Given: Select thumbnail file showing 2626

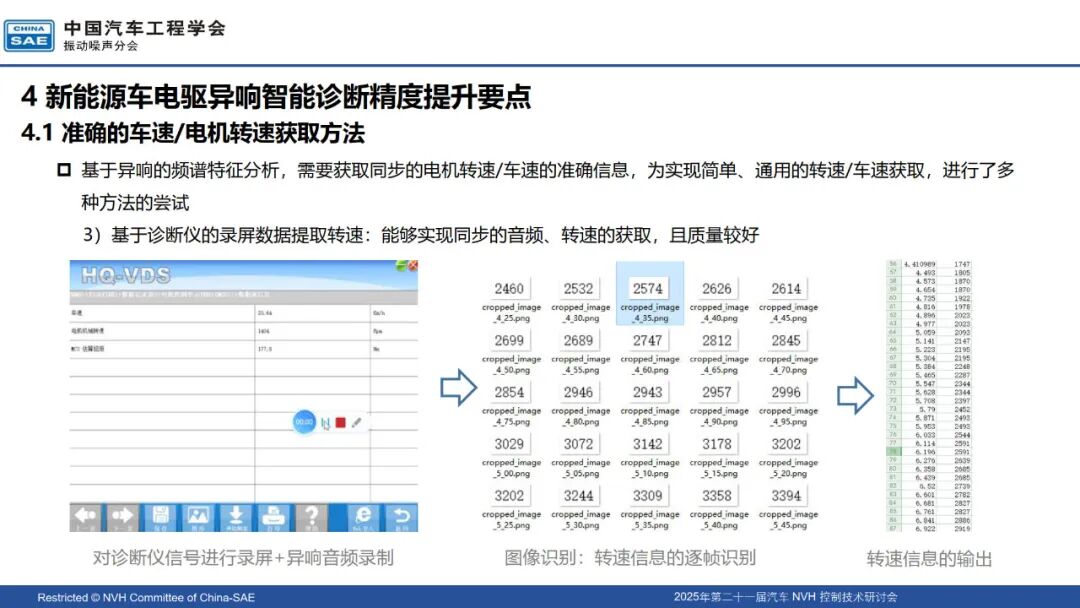Looking at the screenshot, I should pyautogui.click(x=718, y=300).
